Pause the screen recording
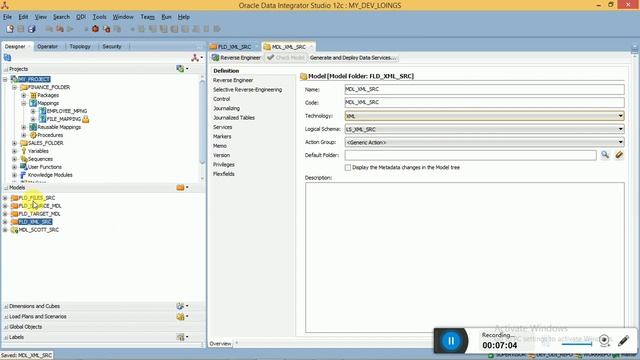Screen dimensions: 640x360 point(451,340)
